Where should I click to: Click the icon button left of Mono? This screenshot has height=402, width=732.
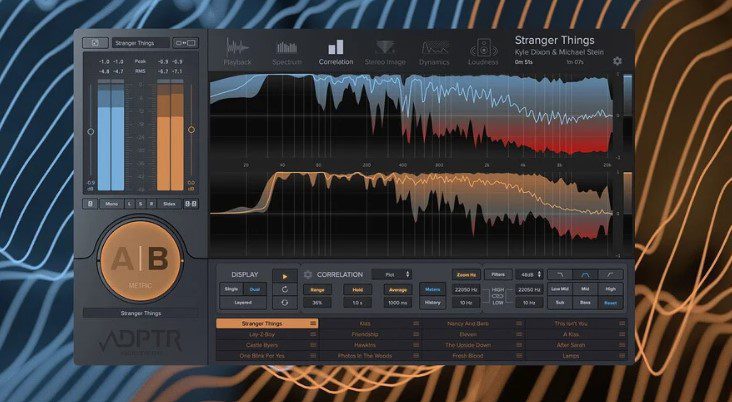pyautogui.click(x=90, y=204)
